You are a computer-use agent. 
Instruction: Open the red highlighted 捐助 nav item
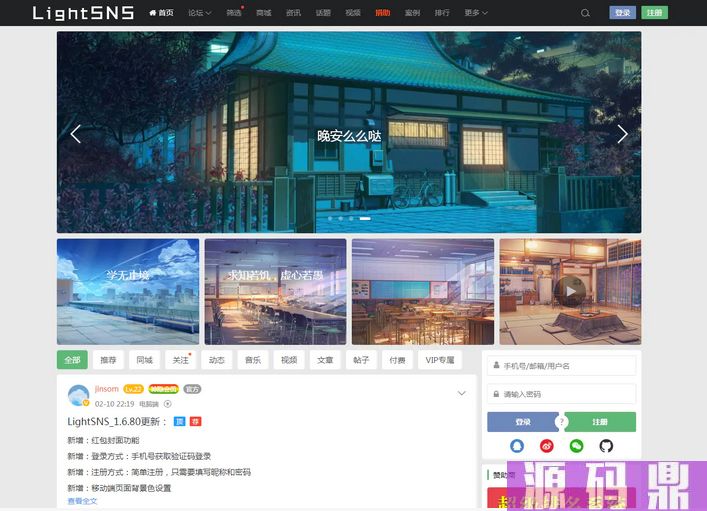click(383, 13)
